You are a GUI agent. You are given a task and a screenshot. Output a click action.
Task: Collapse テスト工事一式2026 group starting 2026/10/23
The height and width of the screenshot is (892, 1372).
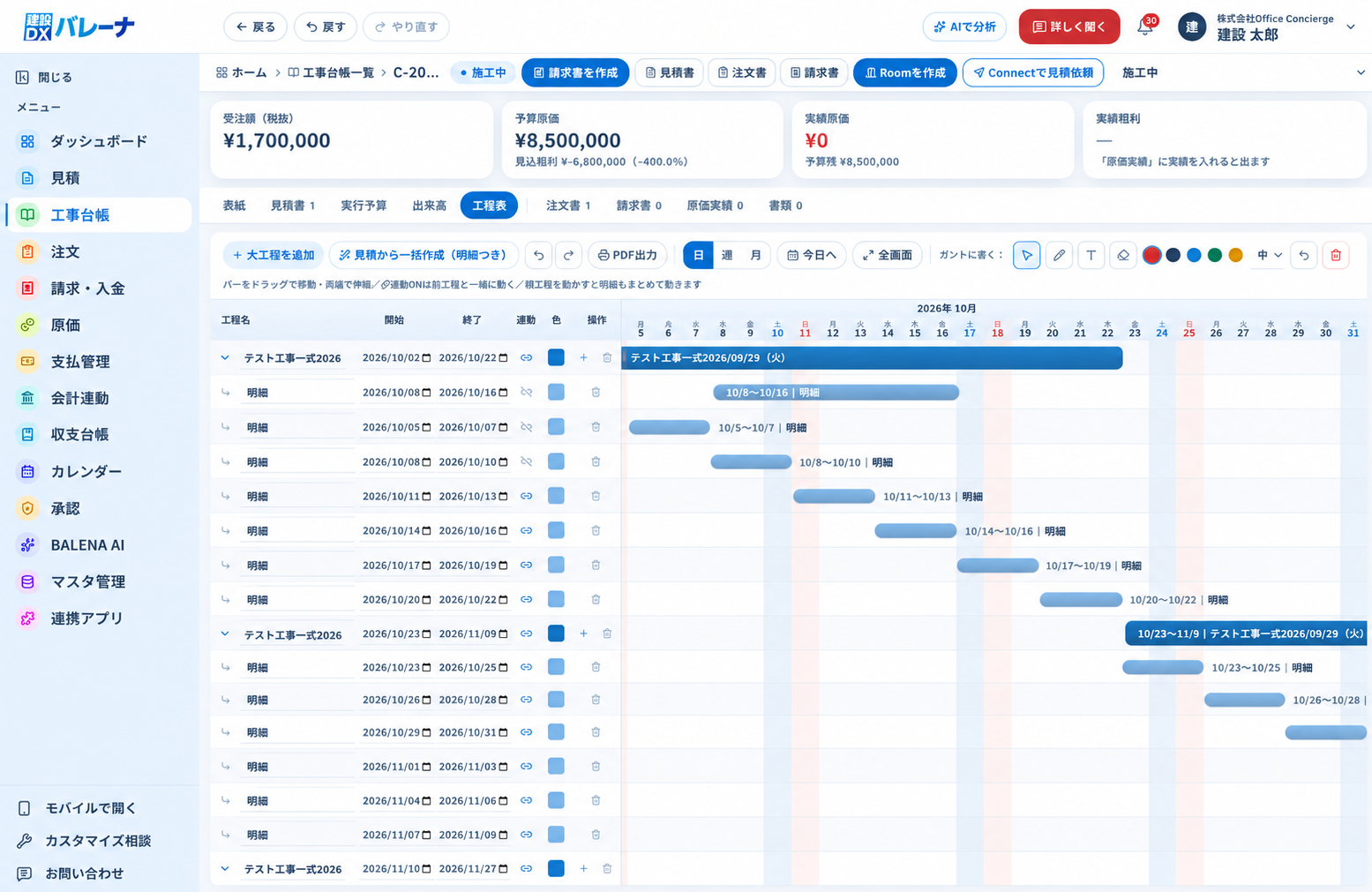[x=225, y=633]
